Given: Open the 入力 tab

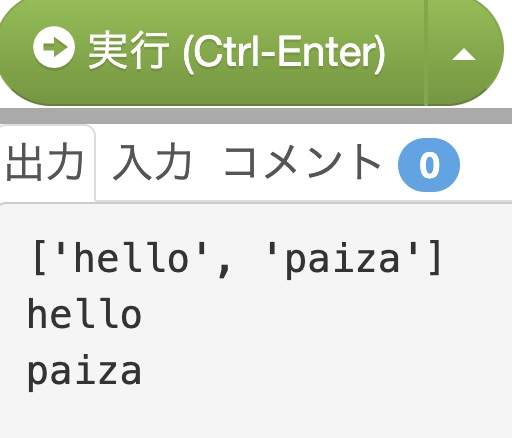Looking at the screenshot, I should coord(152,162).
